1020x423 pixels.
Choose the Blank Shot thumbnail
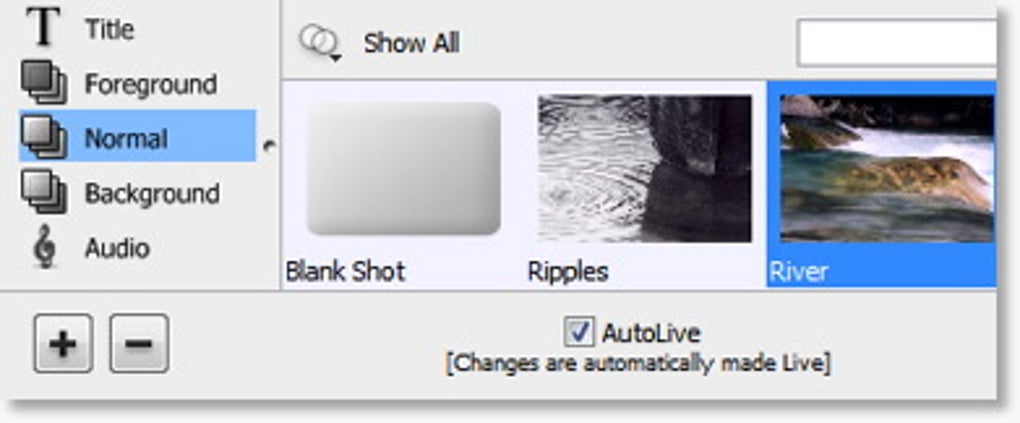click(x=403, y=169)
